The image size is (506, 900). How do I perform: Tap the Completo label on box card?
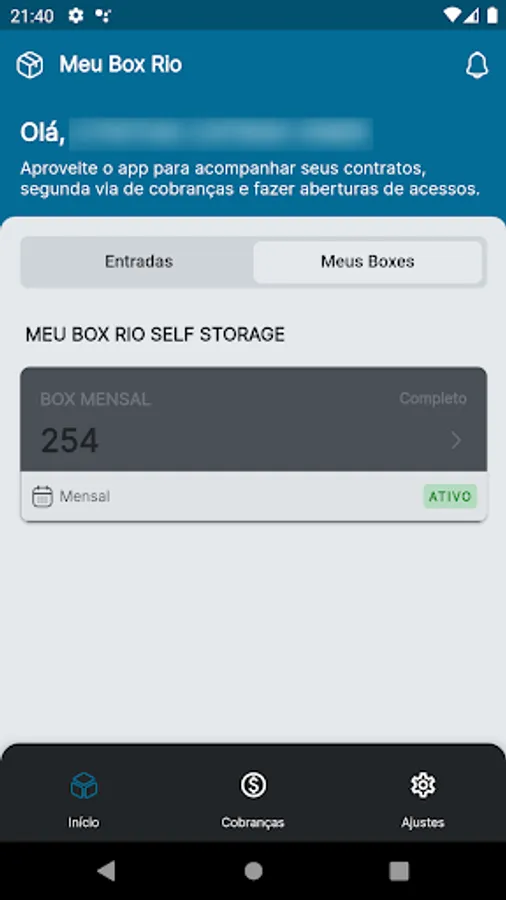(433, 398)
